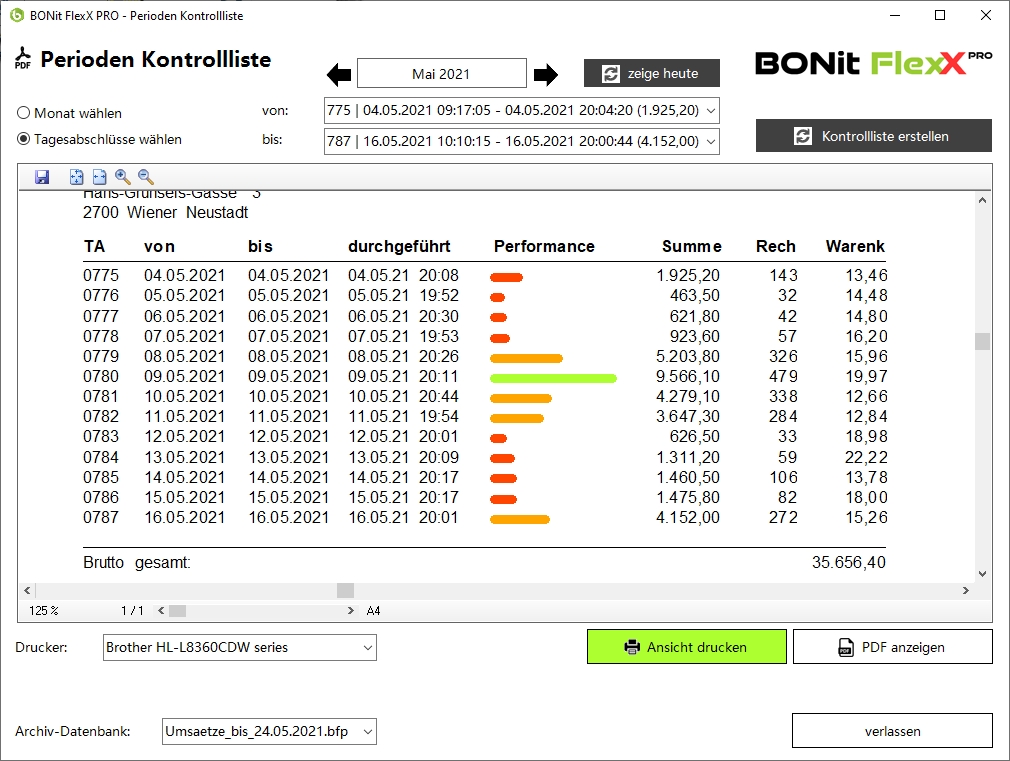This screenshot has height=761, width=1010.
Task: Click the Rech value 479
Action: pyautogui.click(x=783, y=376)
